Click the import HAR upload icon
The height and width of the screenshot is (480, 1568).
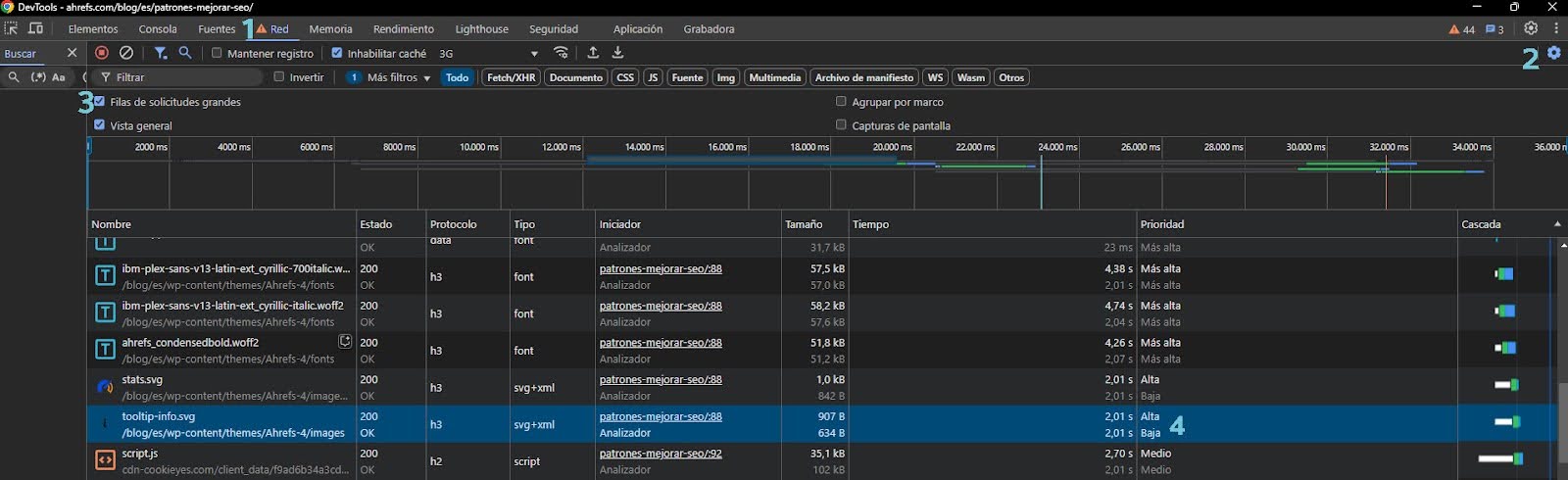(593, 53)
